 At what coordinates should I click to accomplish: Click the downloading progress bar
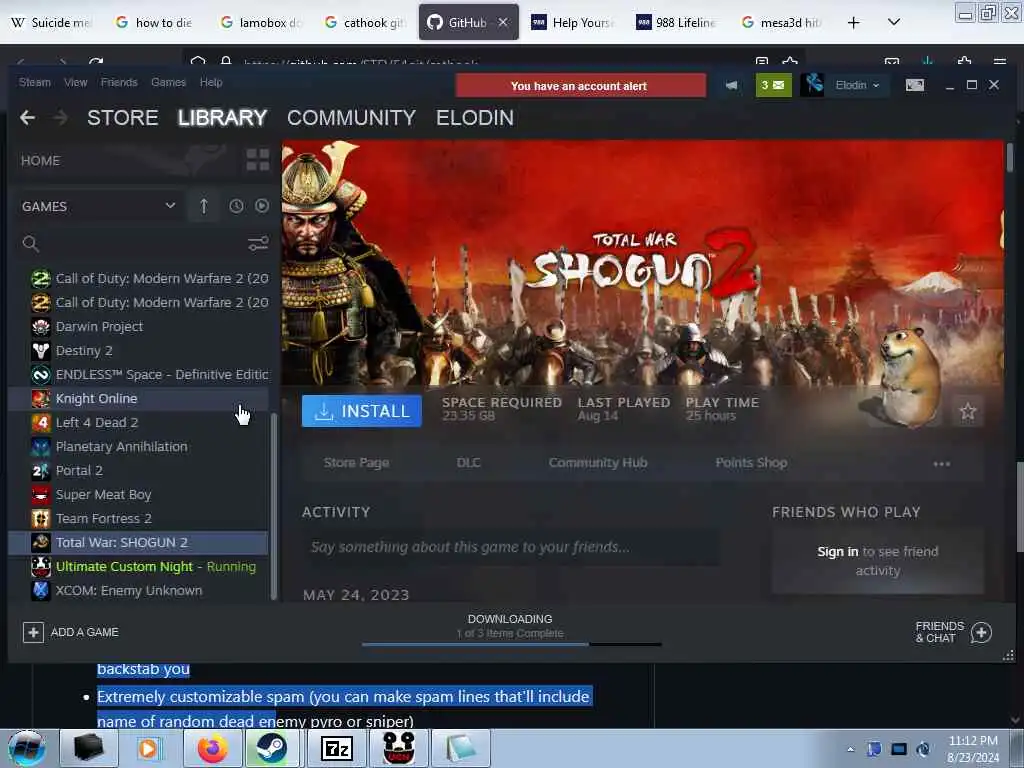pyautogui.click(x=511, y=645)
